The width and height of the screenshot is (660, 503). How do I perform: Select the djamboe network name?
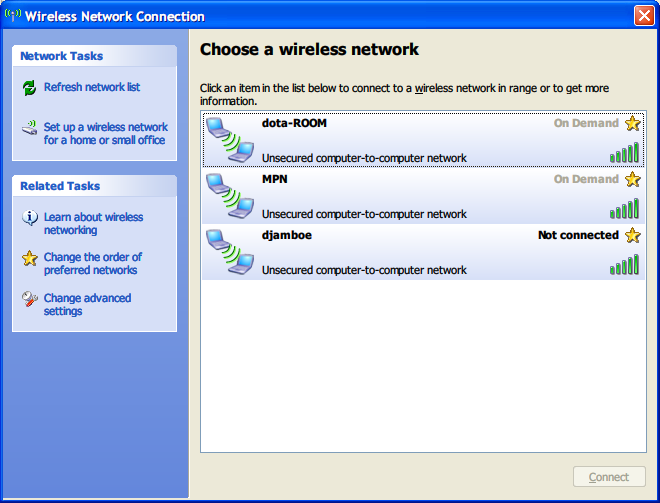click(x=287, y=235)
